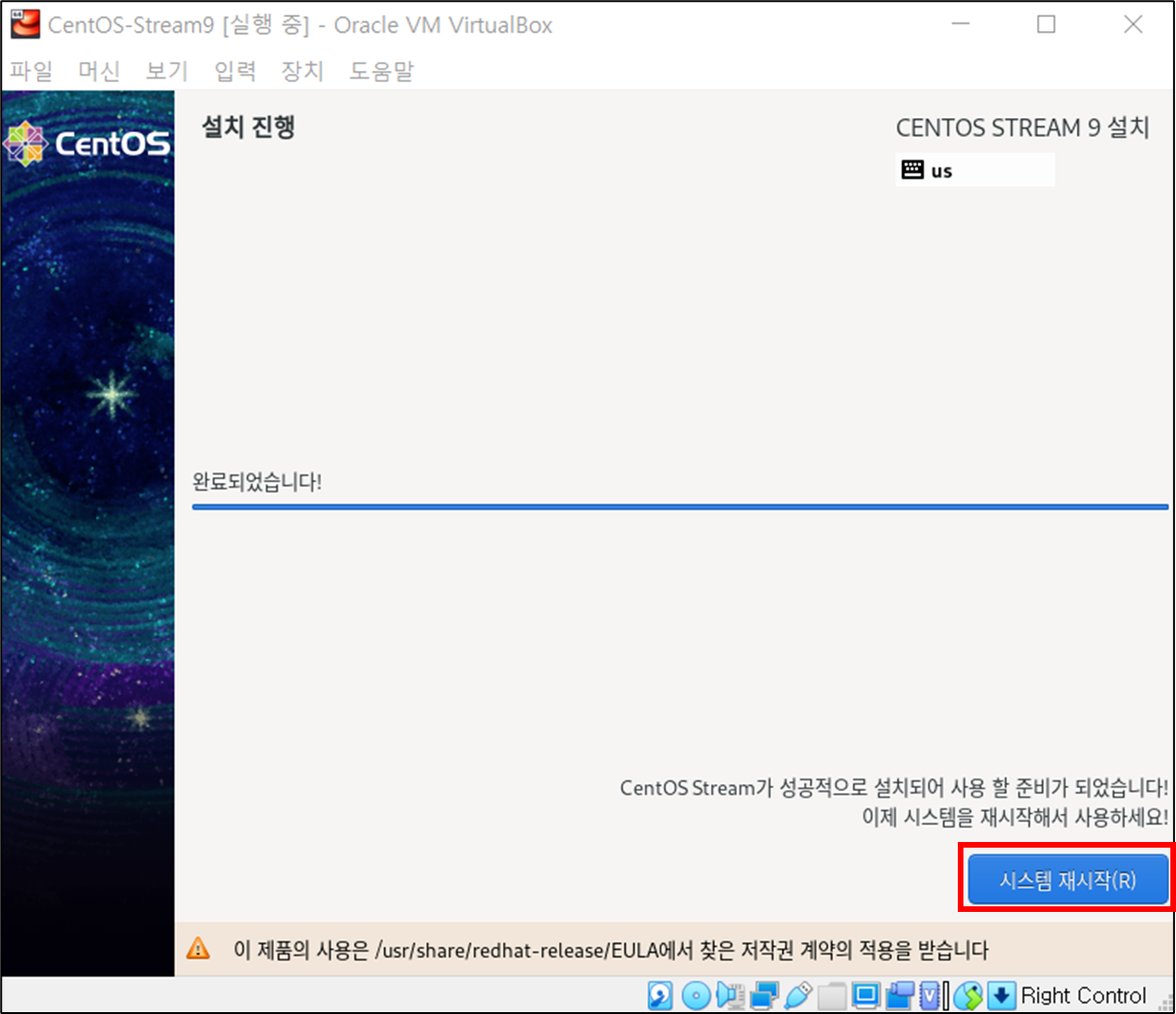Open the 도움말 menu
This screenshot has width=1176, height=1014.
382,71
